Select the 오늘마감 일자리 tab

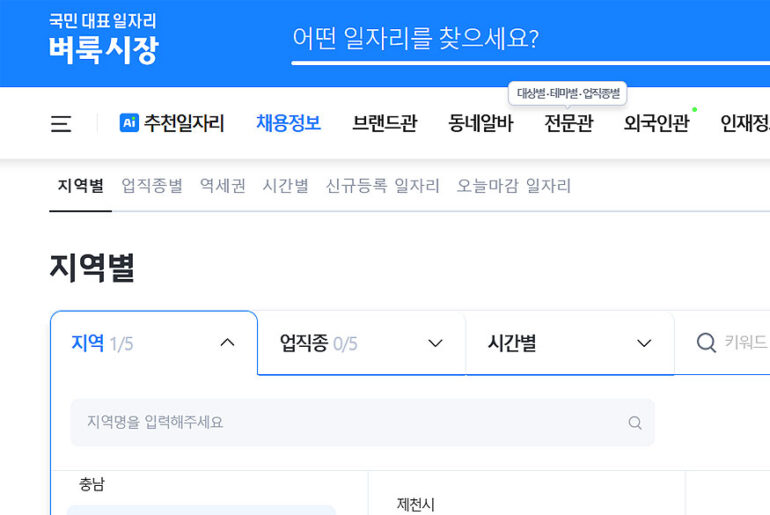tap(513, 186)
